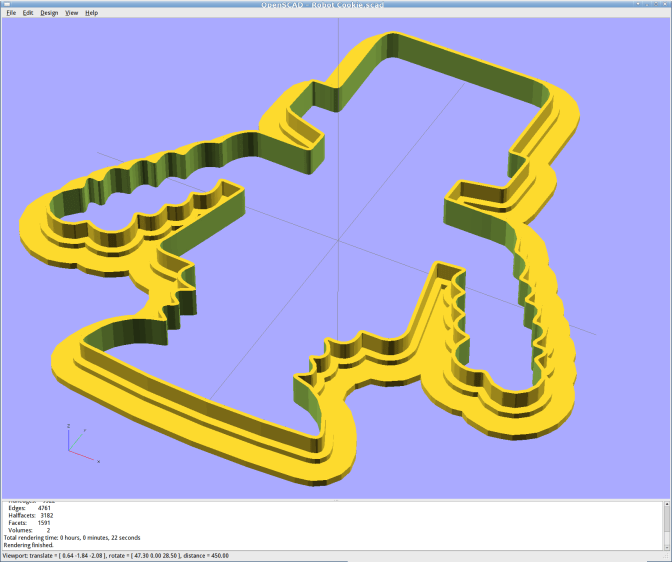Open the File menu
Viewport: 672px width, 562px height.
pos(12,13)
